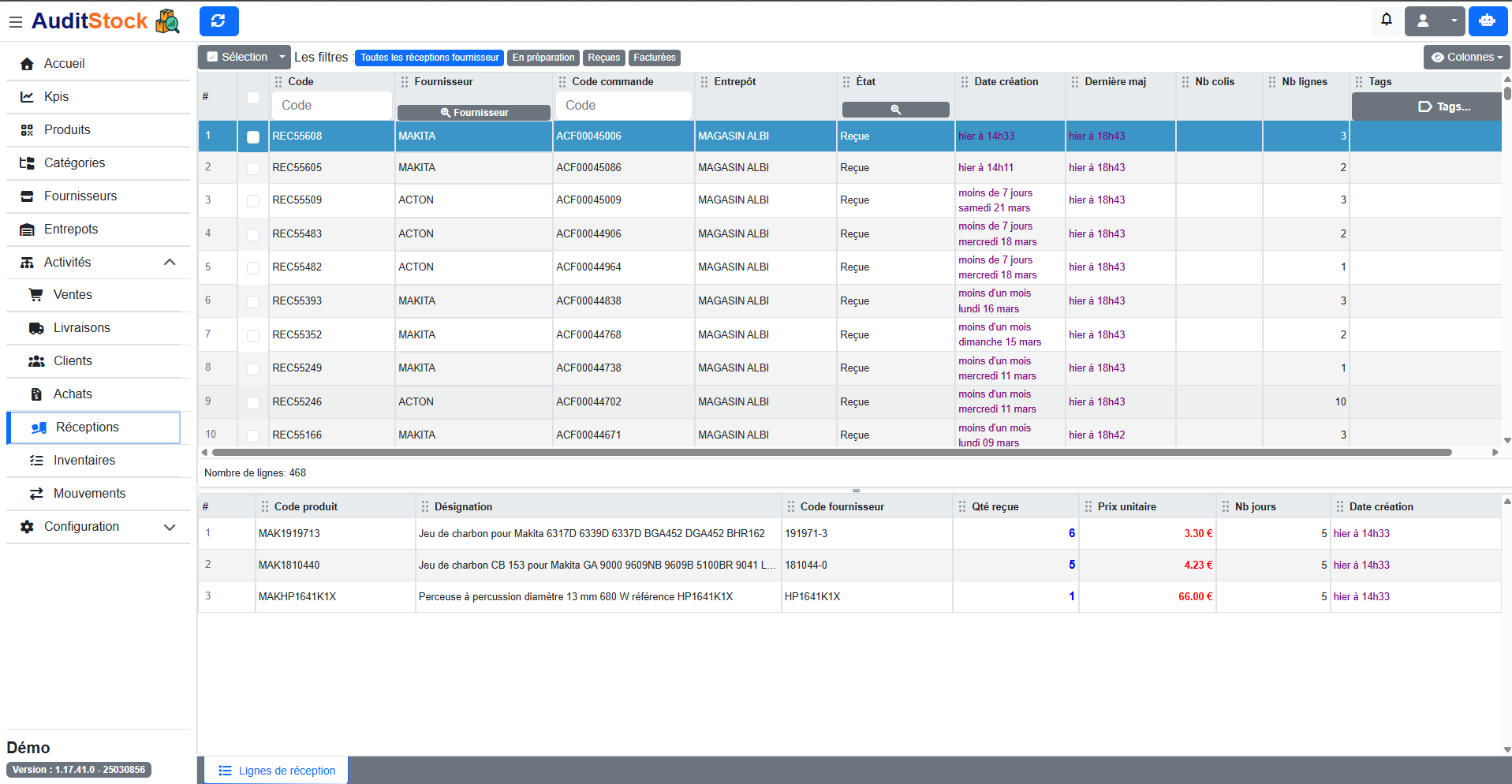Click the Tags... label button

point(1443,106)
